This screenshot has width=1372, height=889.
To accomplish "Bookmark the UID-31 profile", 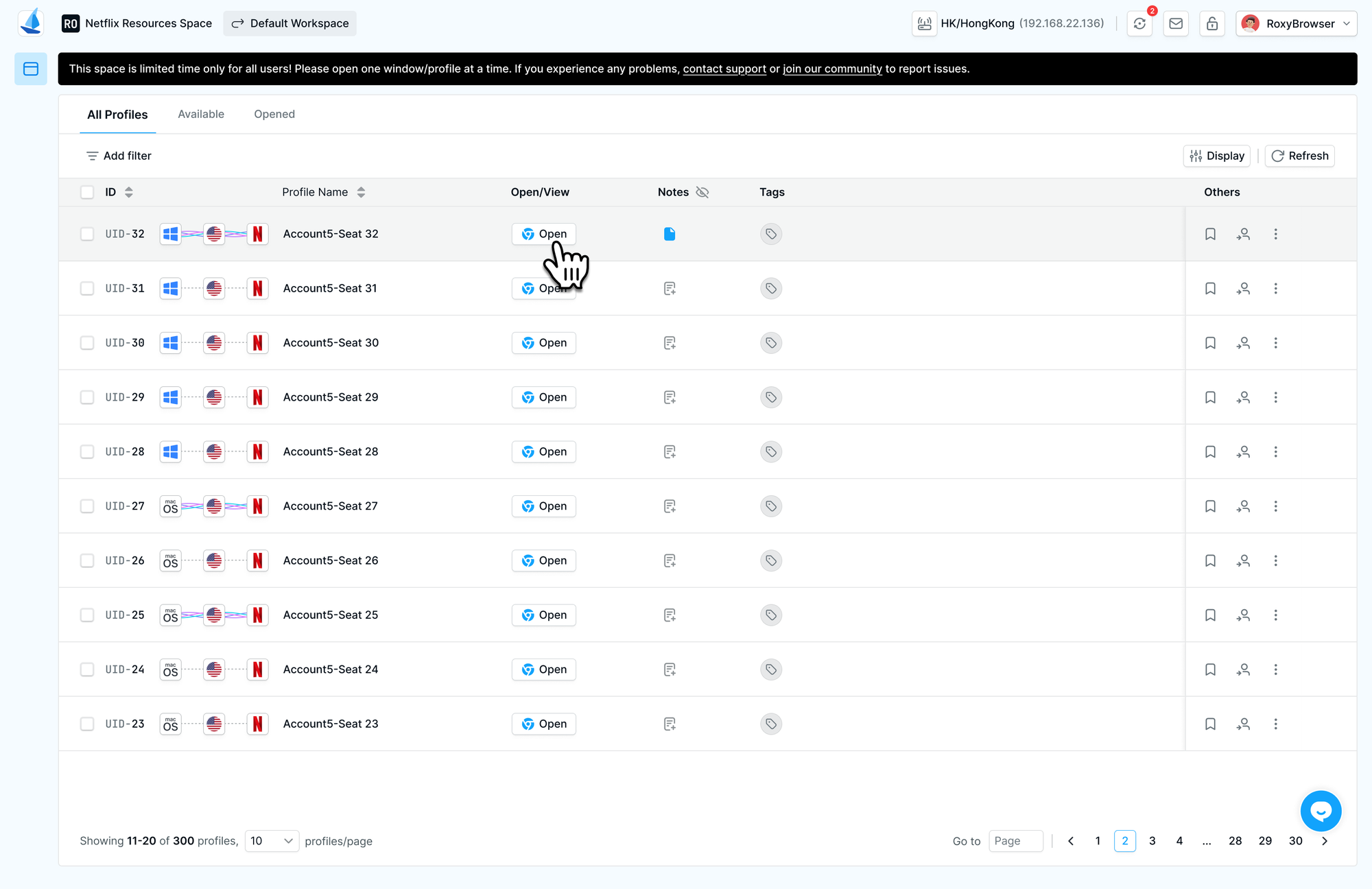I will [x=1210, y=289].
